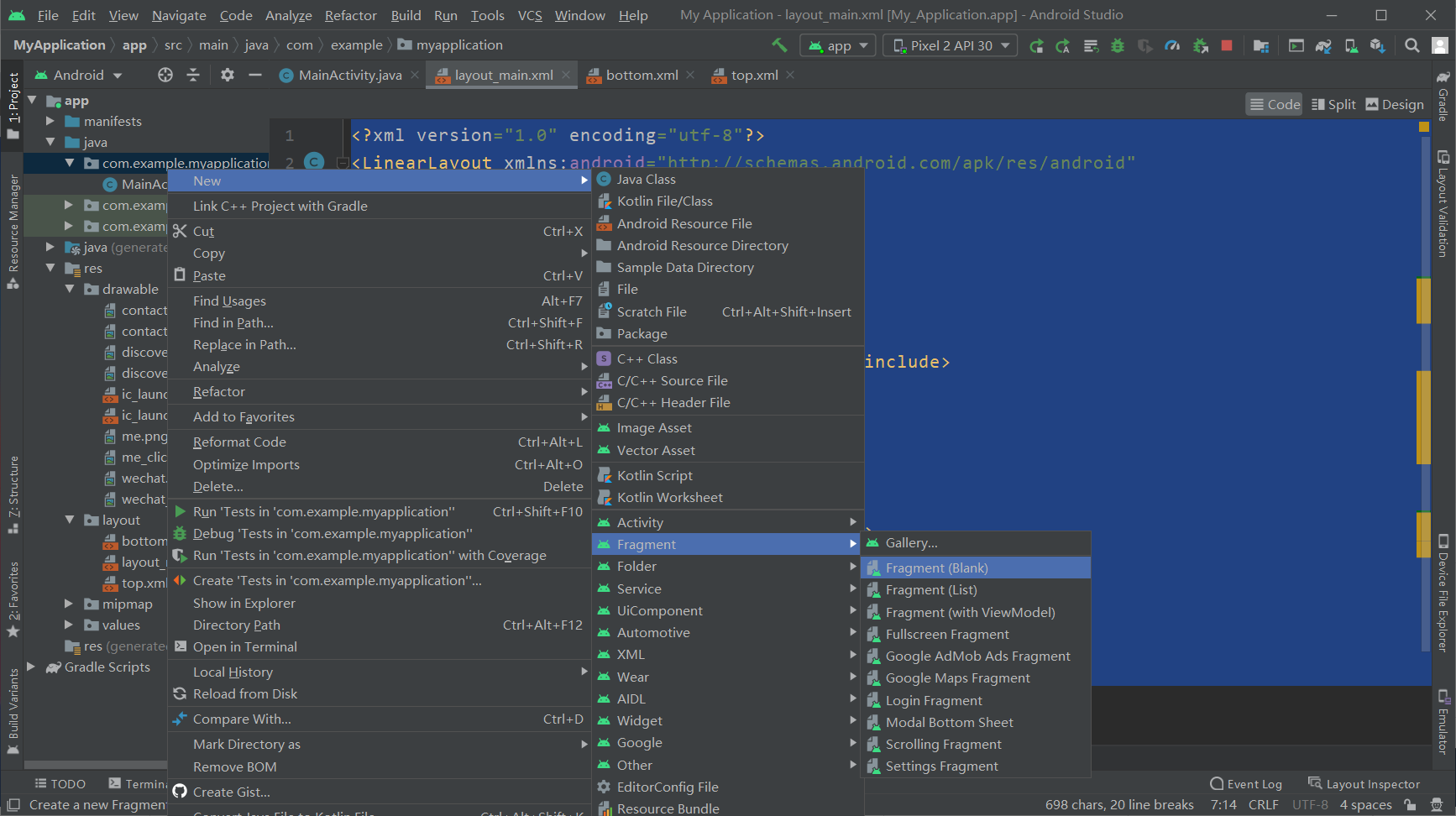Open the VCS menu

(x=530, y=15)
